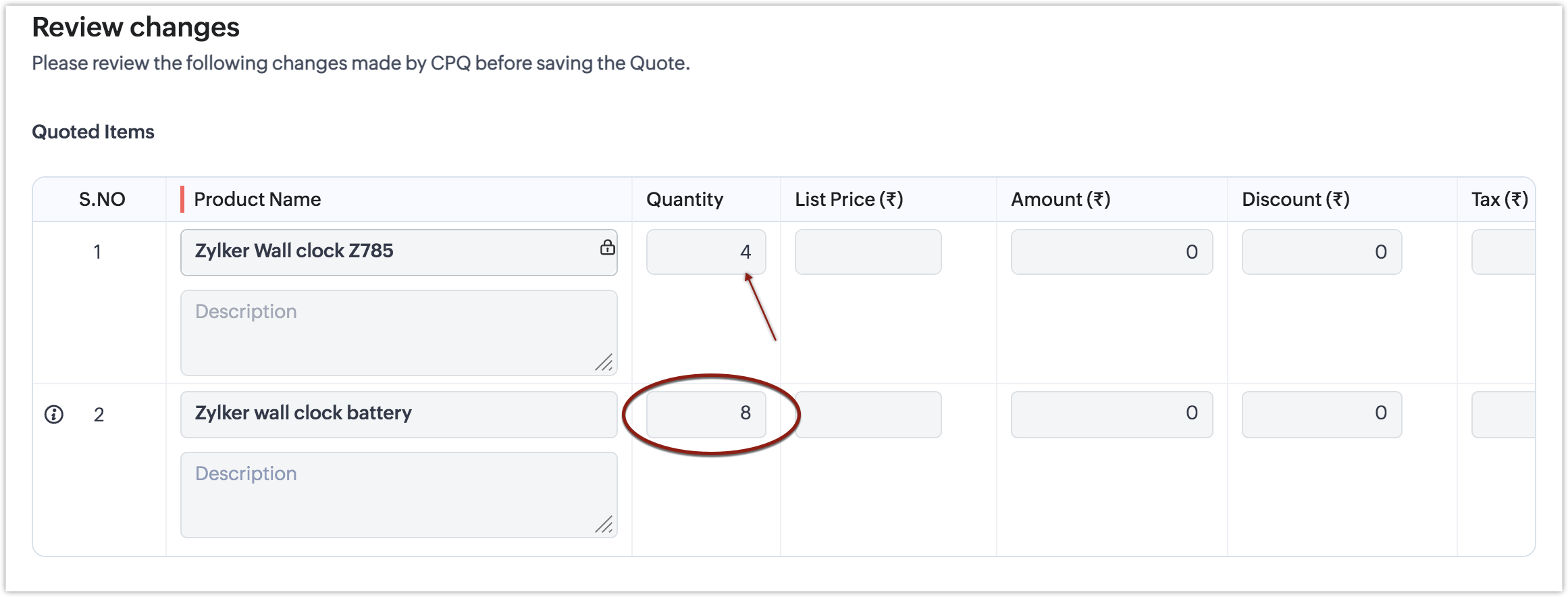Click the info icon beside row 2
The image size is (1568, 597).
(x=54, y=414)
